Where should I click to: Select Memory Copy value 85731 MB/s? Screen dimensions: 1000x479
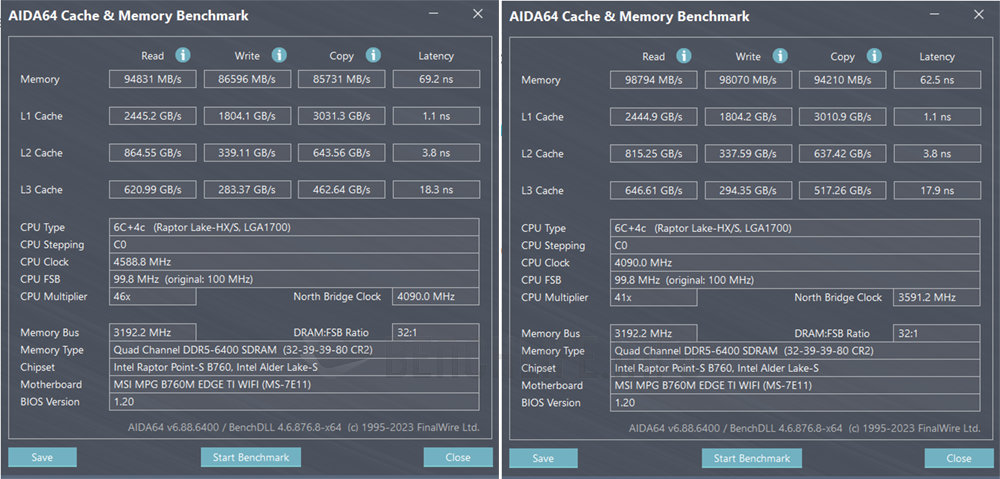pos(342,79)
